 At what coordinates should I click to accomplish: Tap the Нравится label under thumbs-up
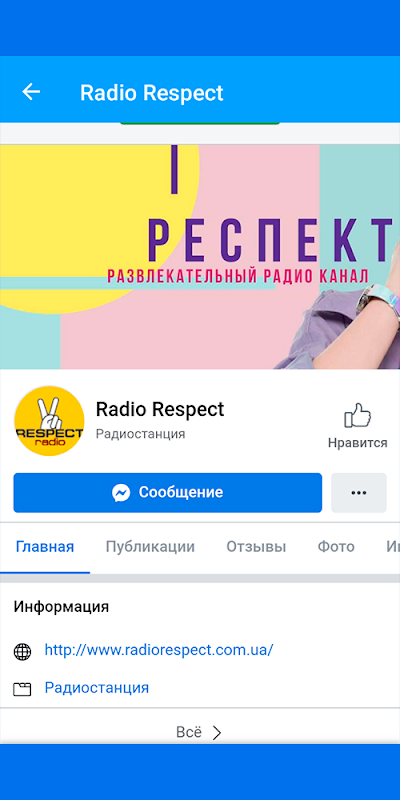point(358,443)
